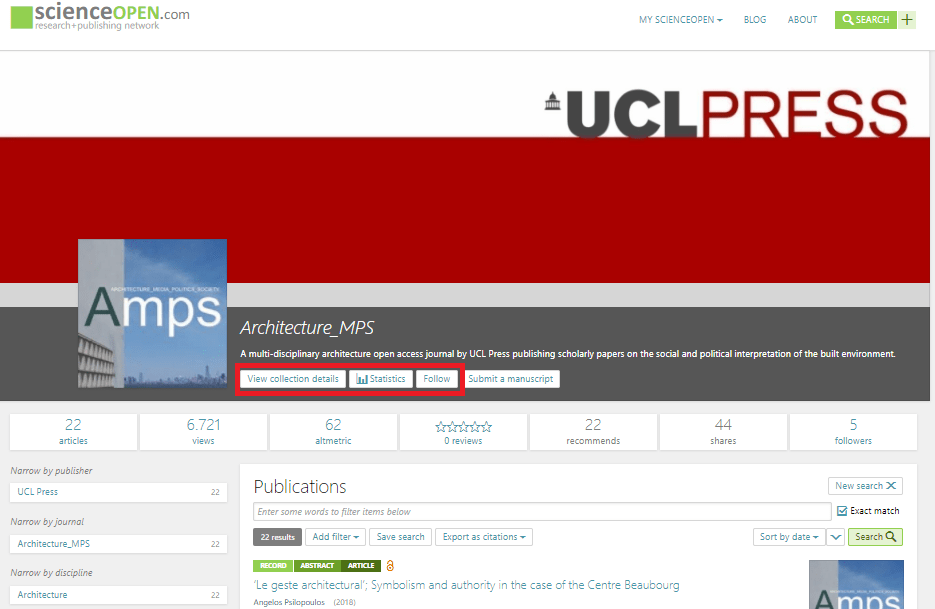Filter by journal Architecture_MPS
Viewport: 935px width, 609px height.
[118, 544]
